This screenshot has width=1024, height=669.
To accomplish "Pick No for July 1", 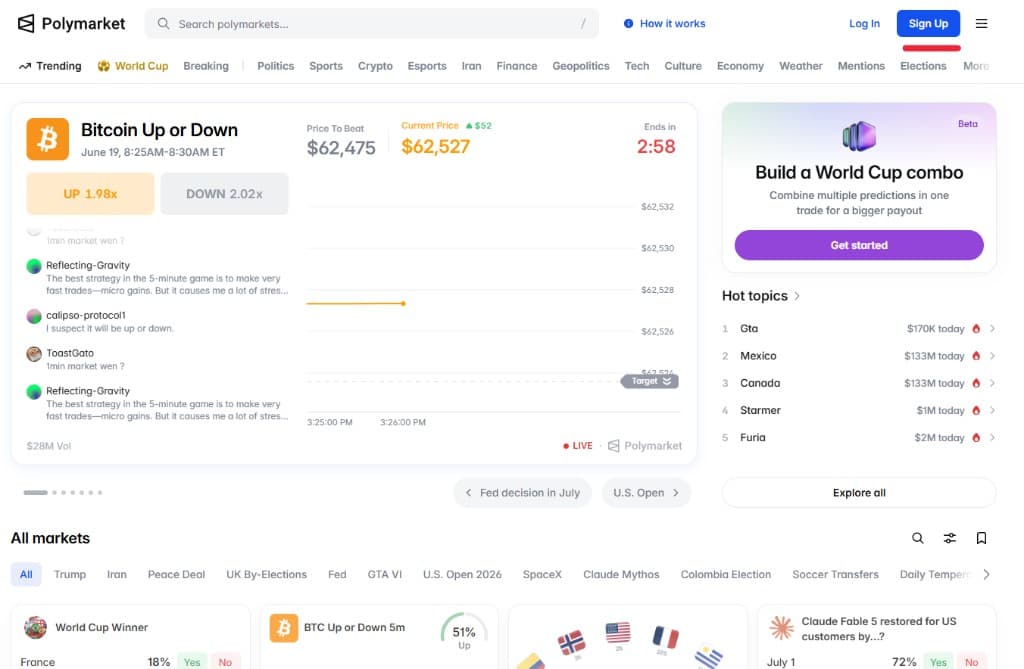I will coord(972,661).
